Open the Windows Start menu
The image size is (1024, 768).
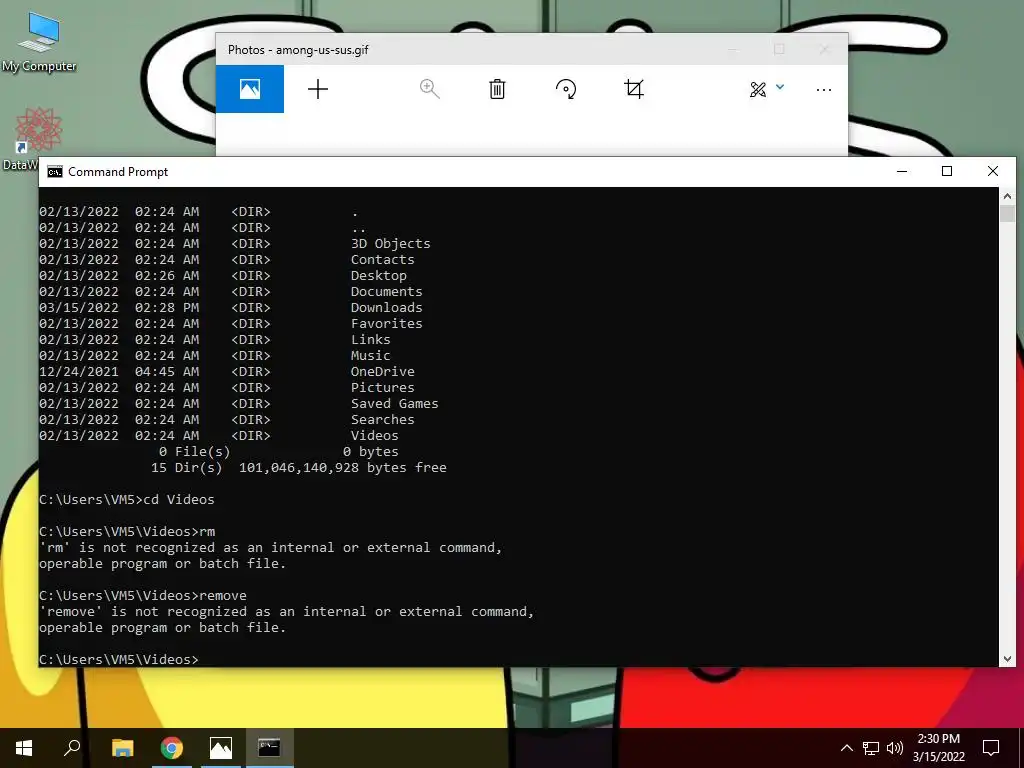[24, 748]
